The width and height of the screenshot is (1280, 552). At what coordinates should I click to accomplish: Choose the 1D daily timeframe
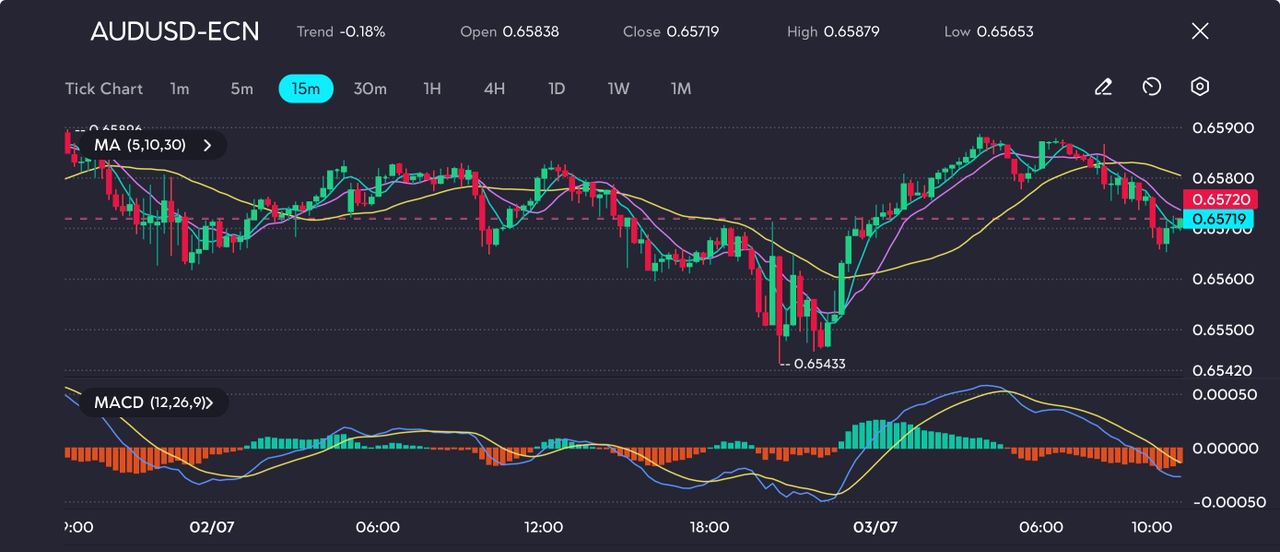point(557,89)
